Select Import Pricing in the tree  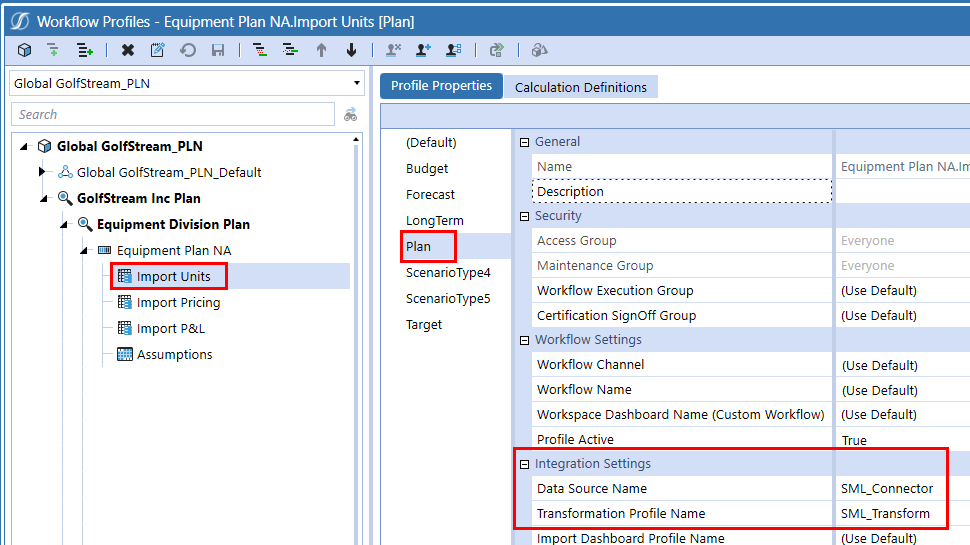[178, 302]
